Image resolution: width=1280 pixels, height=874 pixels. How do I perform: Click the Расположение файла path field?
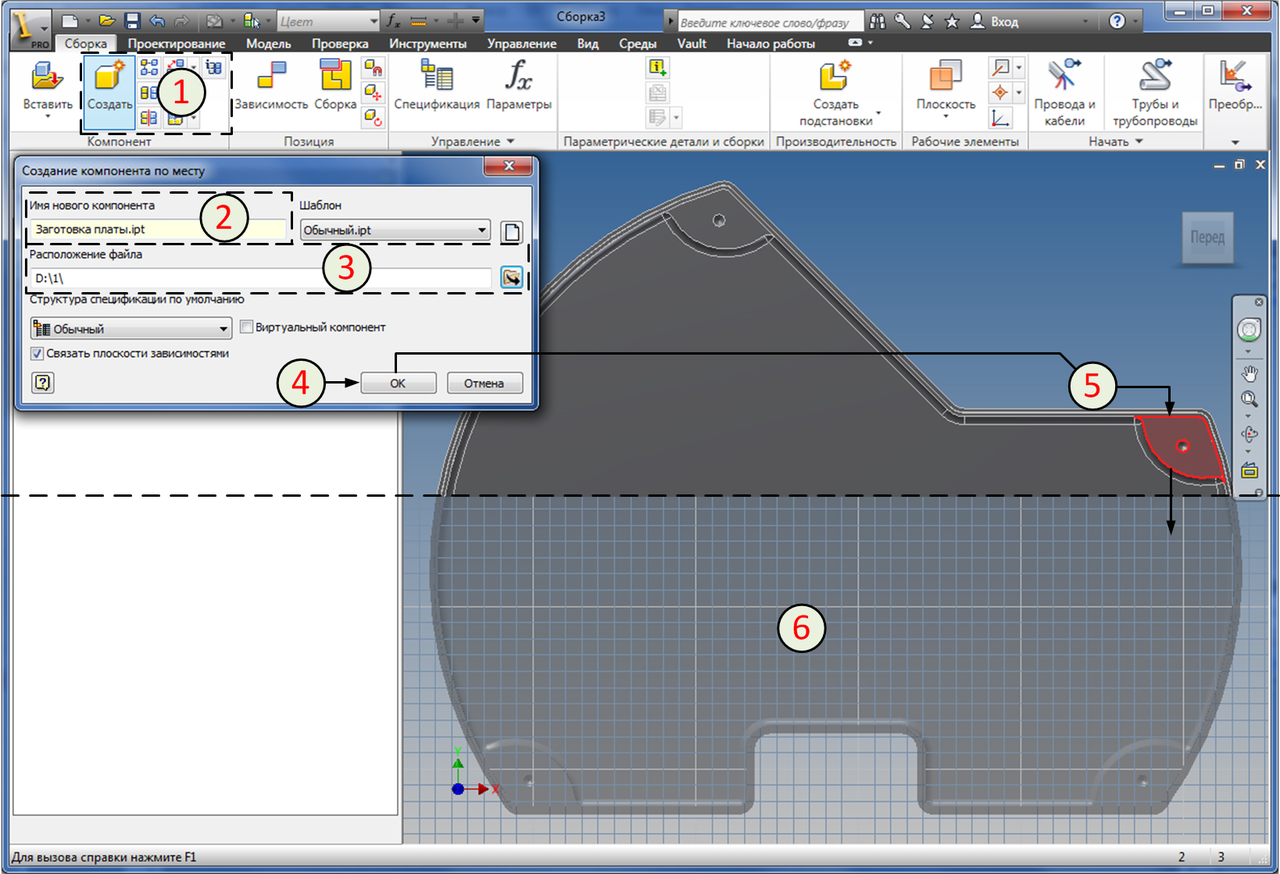coord(261,278)
